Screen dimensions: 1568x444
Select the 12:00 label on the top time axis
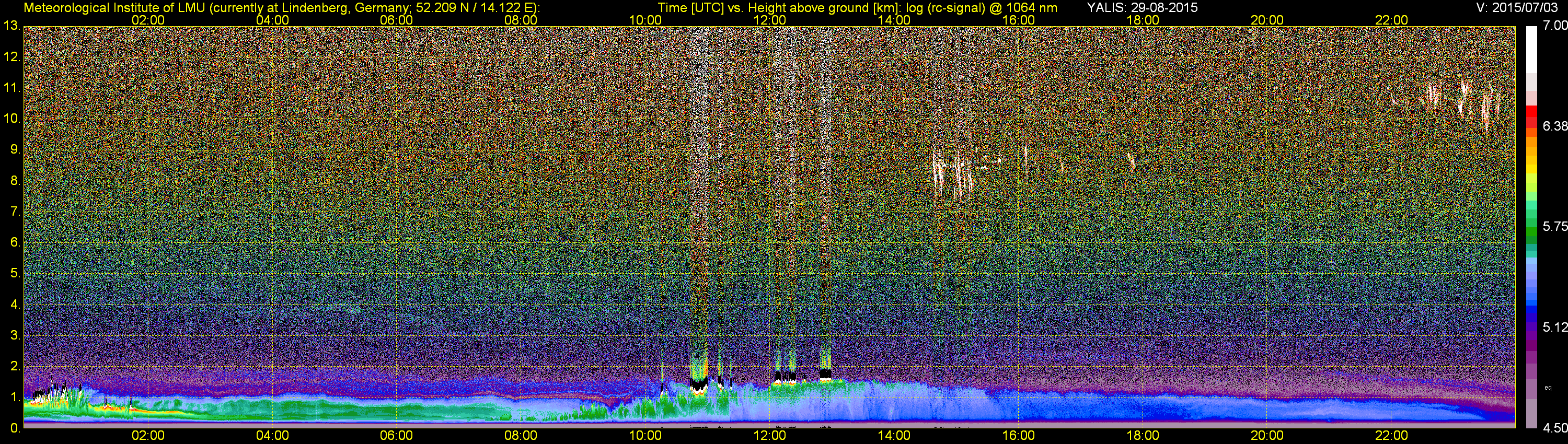(x=769, y=20)
